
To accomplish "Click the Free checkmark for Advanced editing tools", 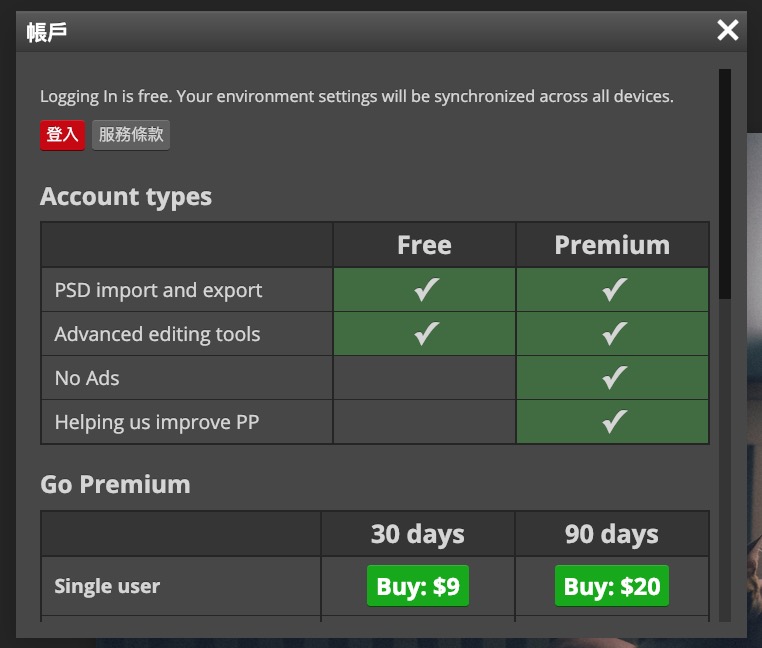I will (x=425, y=334).
